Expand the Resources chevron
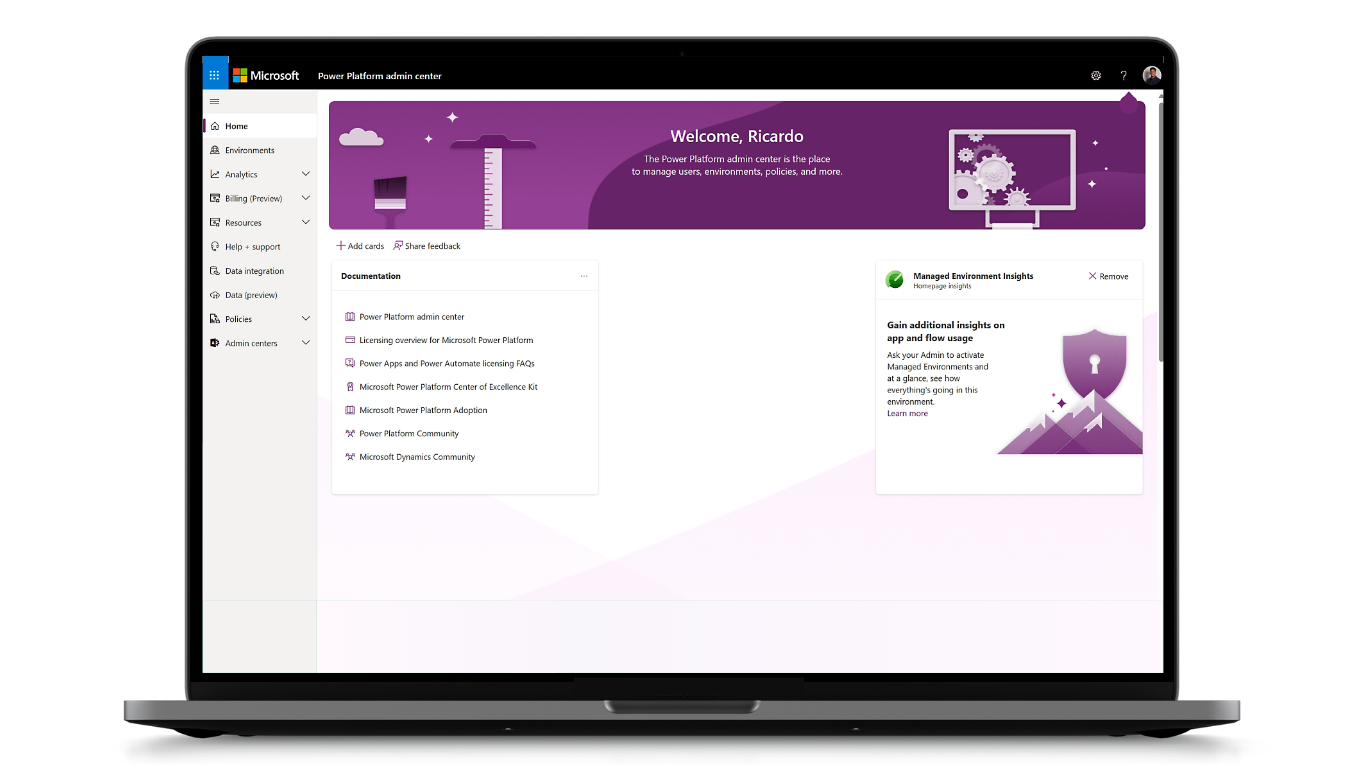Screen dimensions: 1366x768 tap(306, 222)
